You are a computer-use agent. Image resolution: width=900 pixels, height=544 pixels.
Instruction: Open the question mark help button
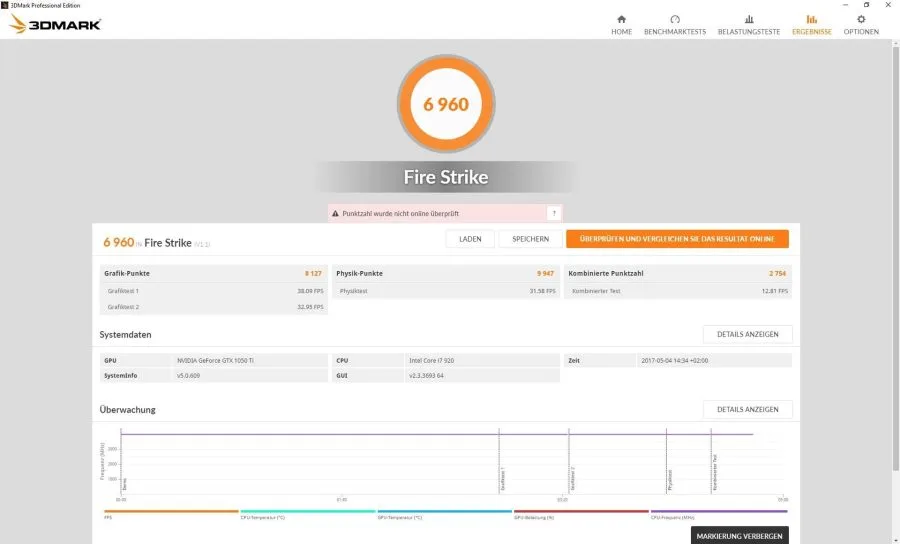pos(554,213)
